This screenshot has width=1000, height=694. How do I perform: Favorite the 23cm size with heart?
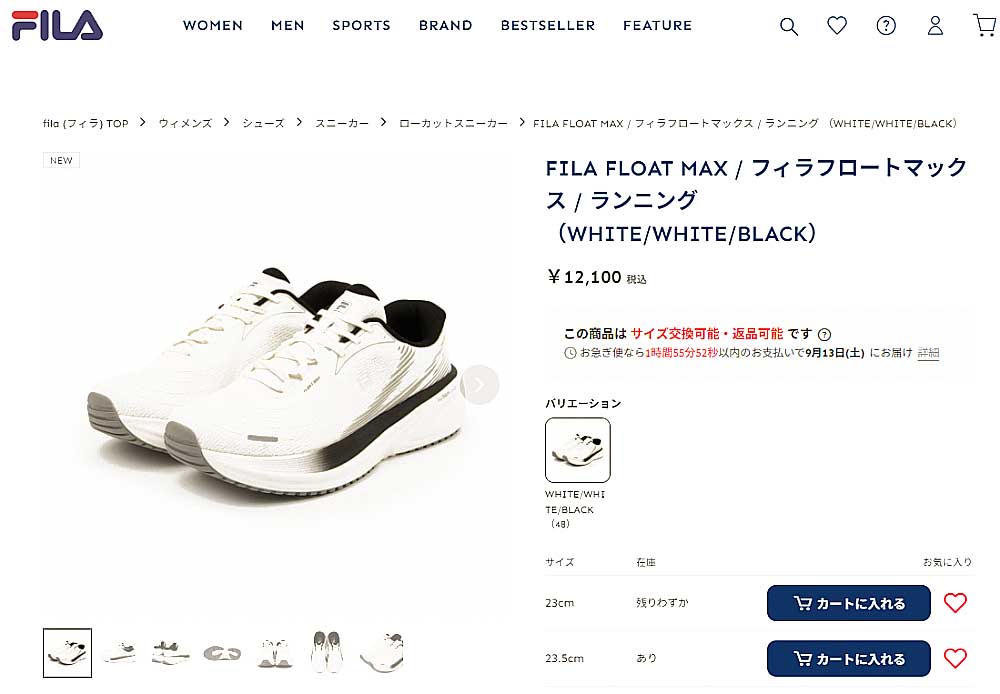click(955, 603)
